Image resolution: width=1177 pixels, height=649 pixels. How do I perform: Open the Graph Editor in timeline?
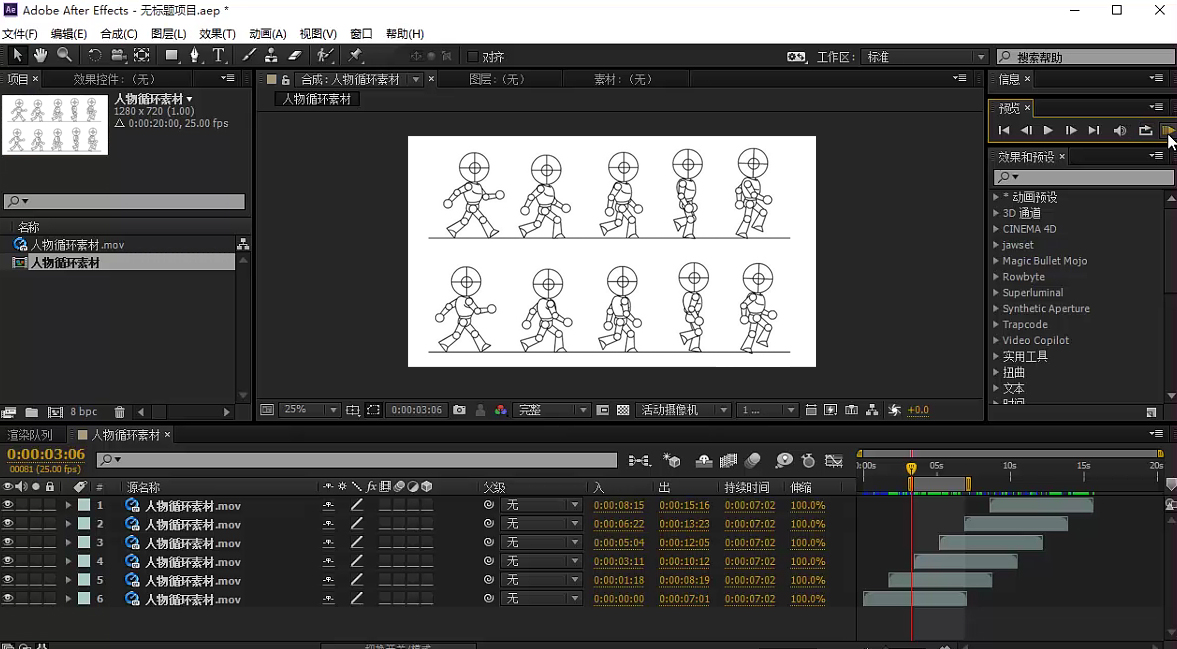pyautogui.click(x=834, y=461)
